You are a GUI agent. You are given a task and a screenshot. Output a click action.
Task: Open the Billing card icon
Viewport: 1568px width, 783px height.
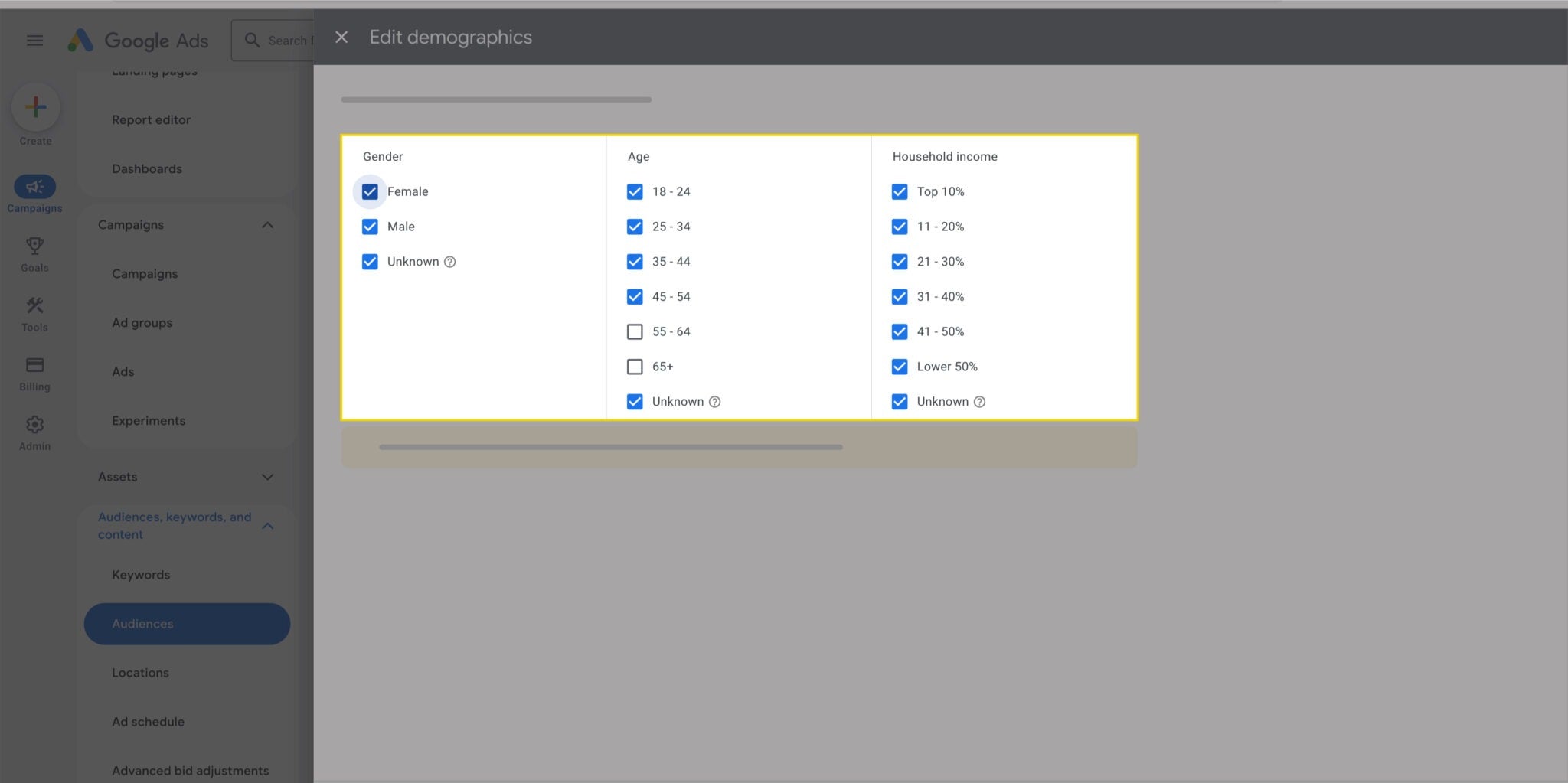(34, 365)
